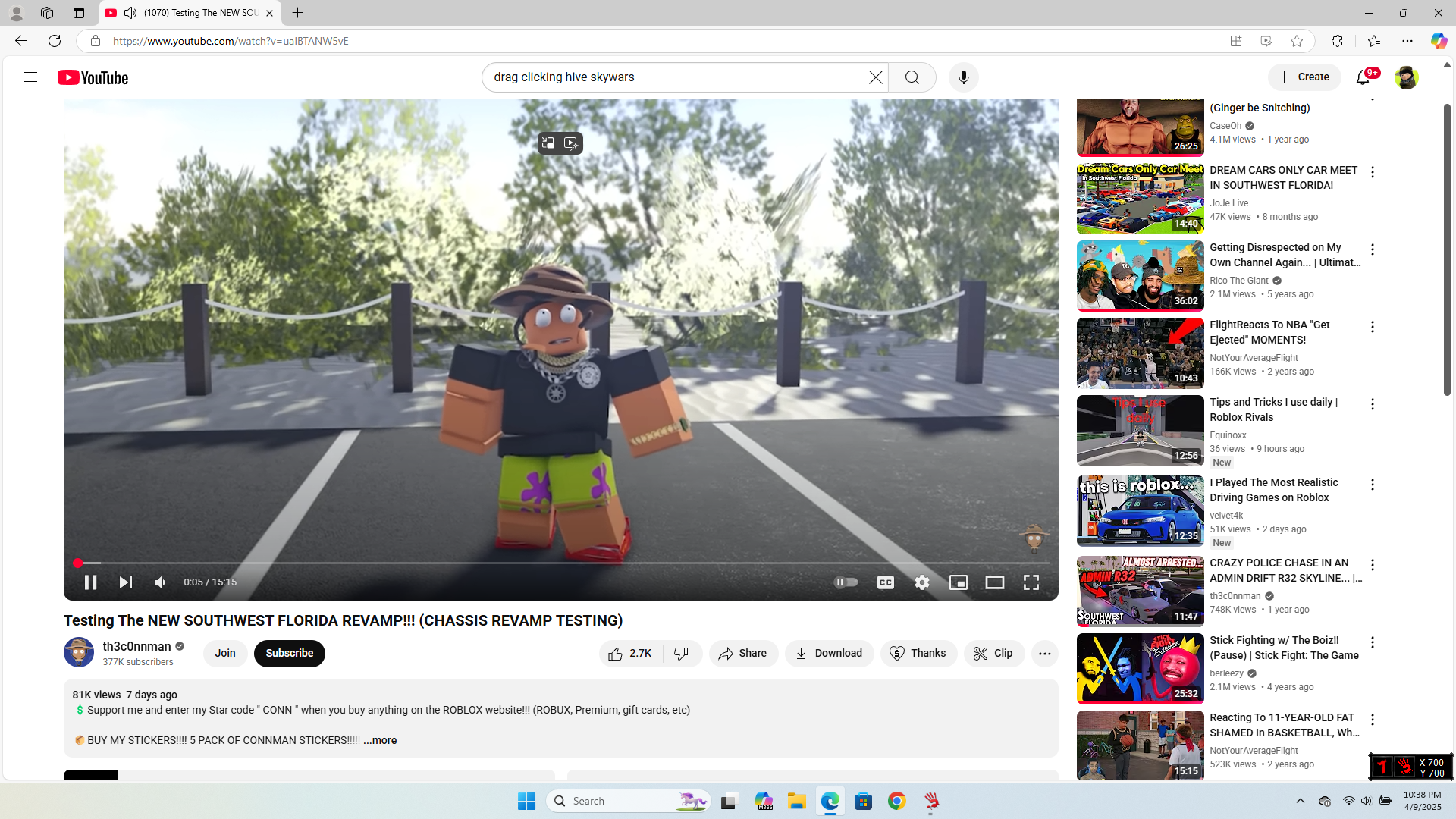Add this page to favorites
Screen dimensions: 1456x819
tap(1297, 41)
